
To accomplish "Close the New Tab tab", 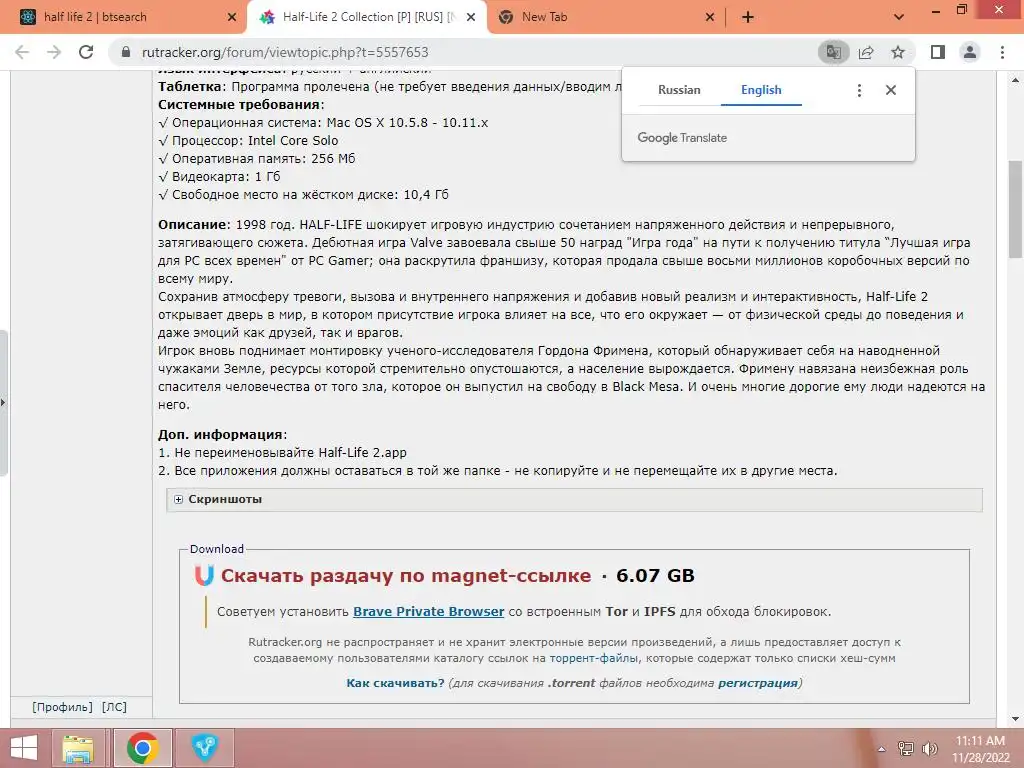I will [x=710, y=17].
